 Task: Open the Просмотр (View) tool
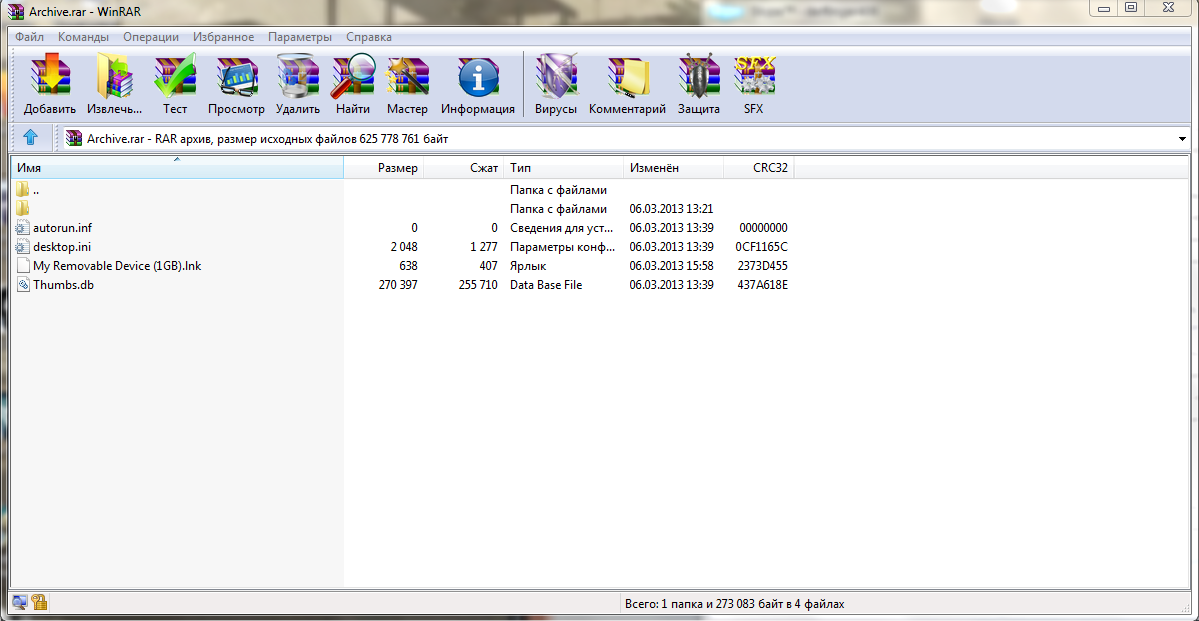pos(236,76)
